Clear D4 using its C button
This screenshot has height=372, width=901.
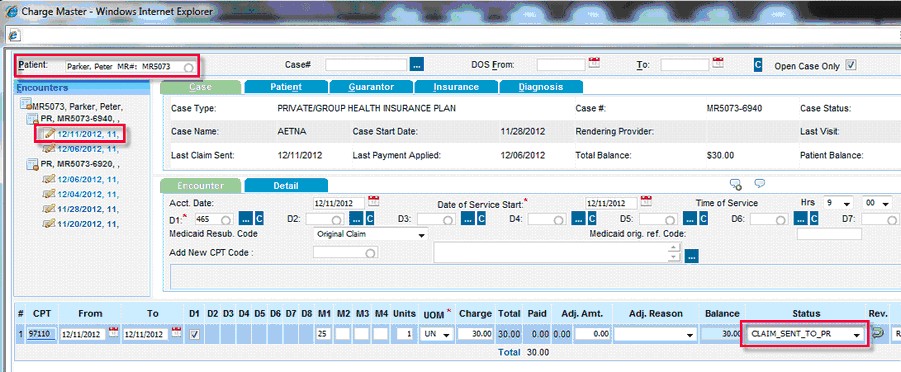pyautogui.click(x=592, y=218)
